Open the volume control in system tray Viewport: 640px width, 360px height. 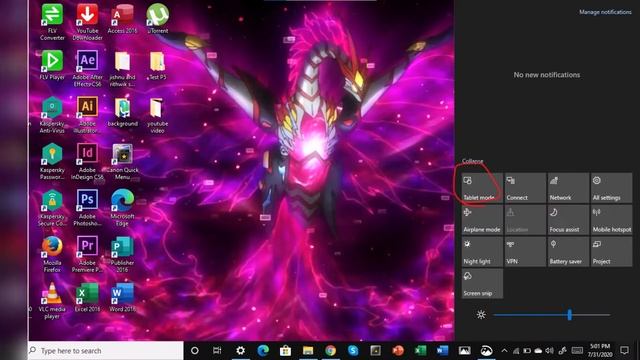click(x=549, y=351)
